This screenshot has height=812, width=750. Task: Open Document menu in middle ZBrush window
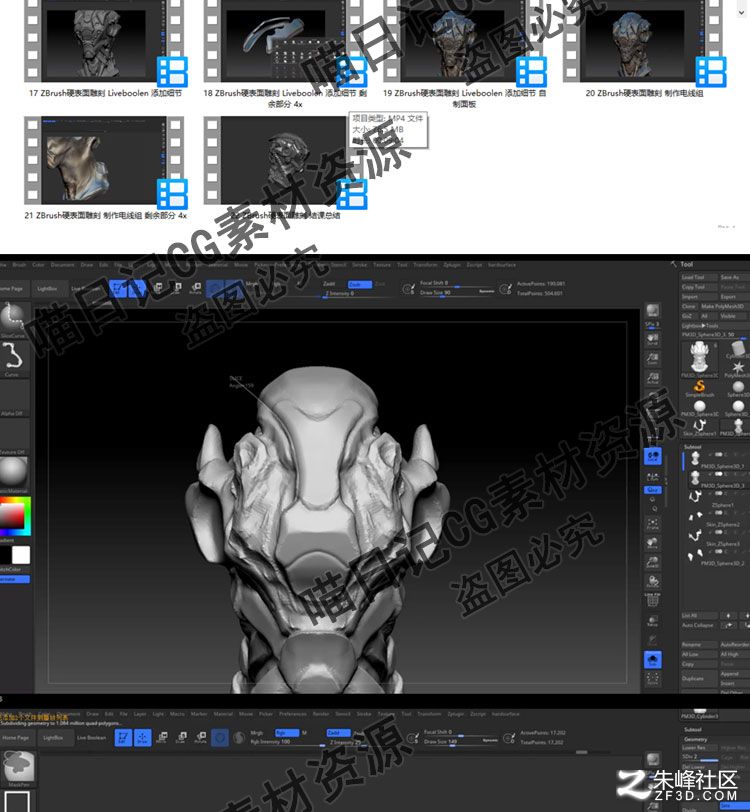tap(63, 265)
